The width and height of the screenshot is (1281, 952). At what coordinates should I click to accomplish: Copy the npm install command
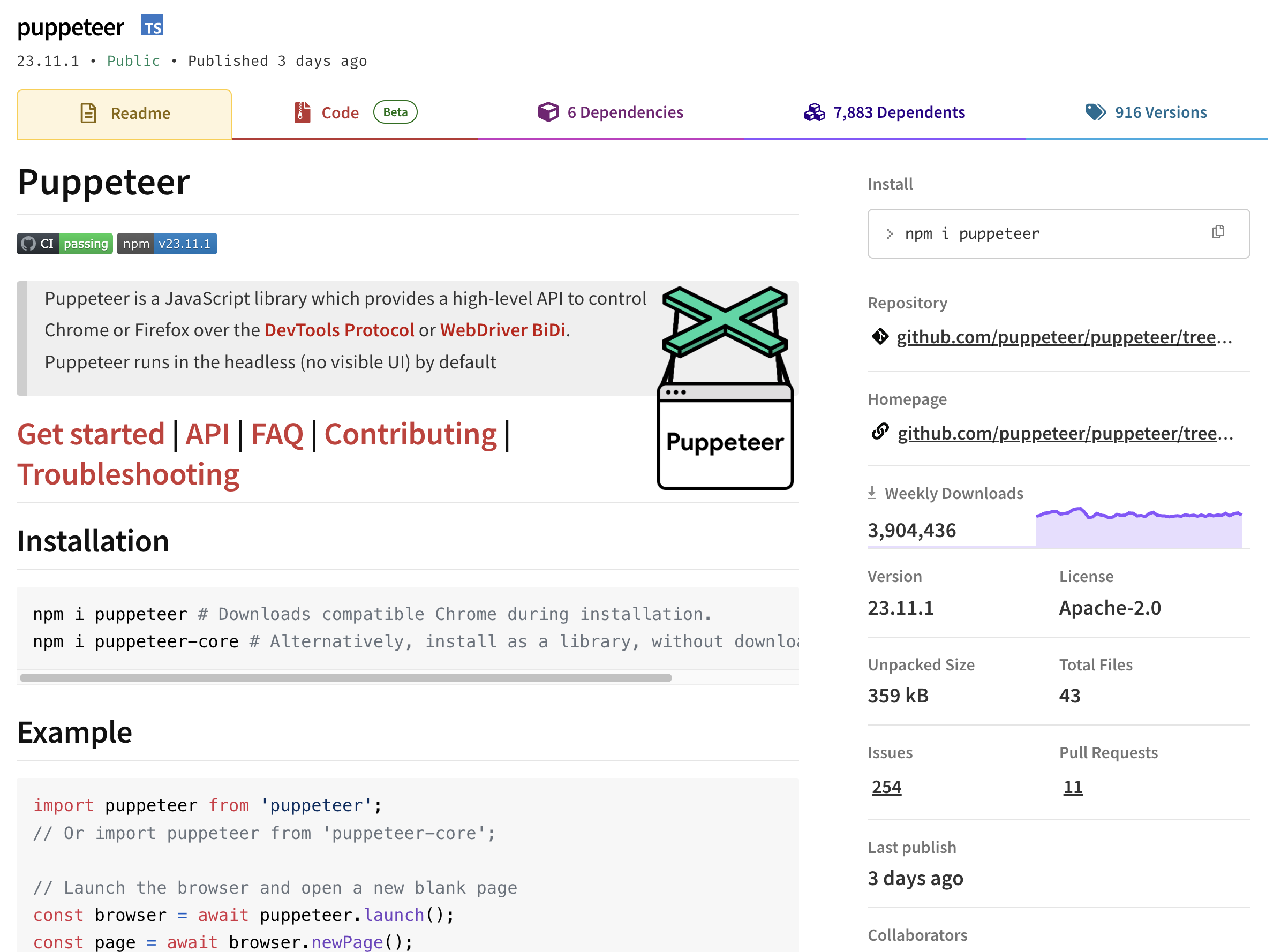[1217, 232]
